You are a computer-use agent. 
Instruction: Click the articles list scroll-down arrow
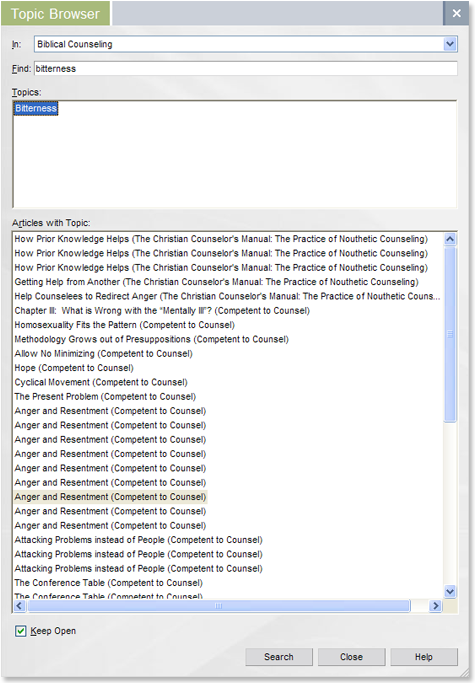click(450, 591)
